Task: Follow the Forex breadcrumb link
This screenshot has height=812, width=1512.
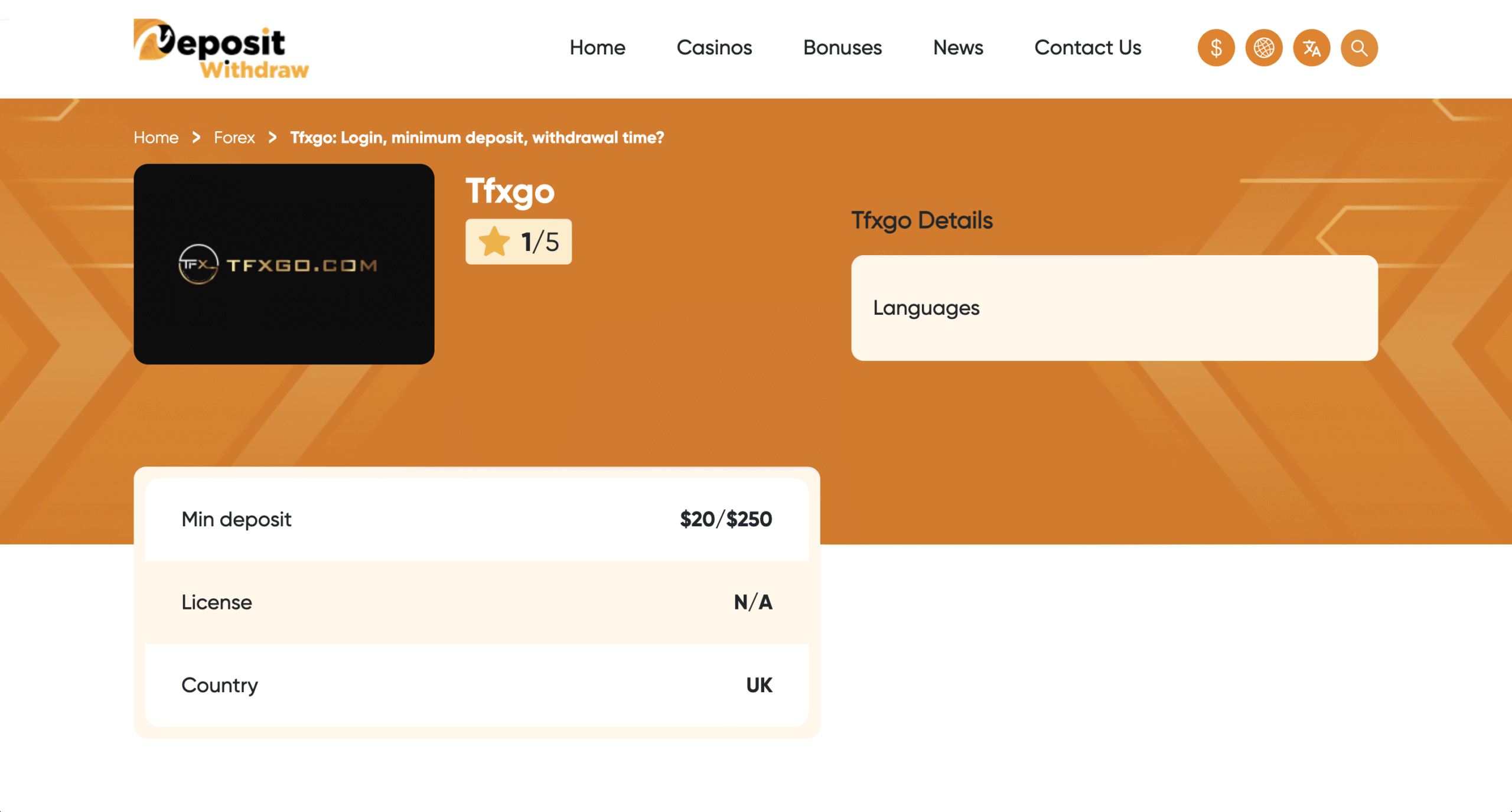Action: coord(234,138)
